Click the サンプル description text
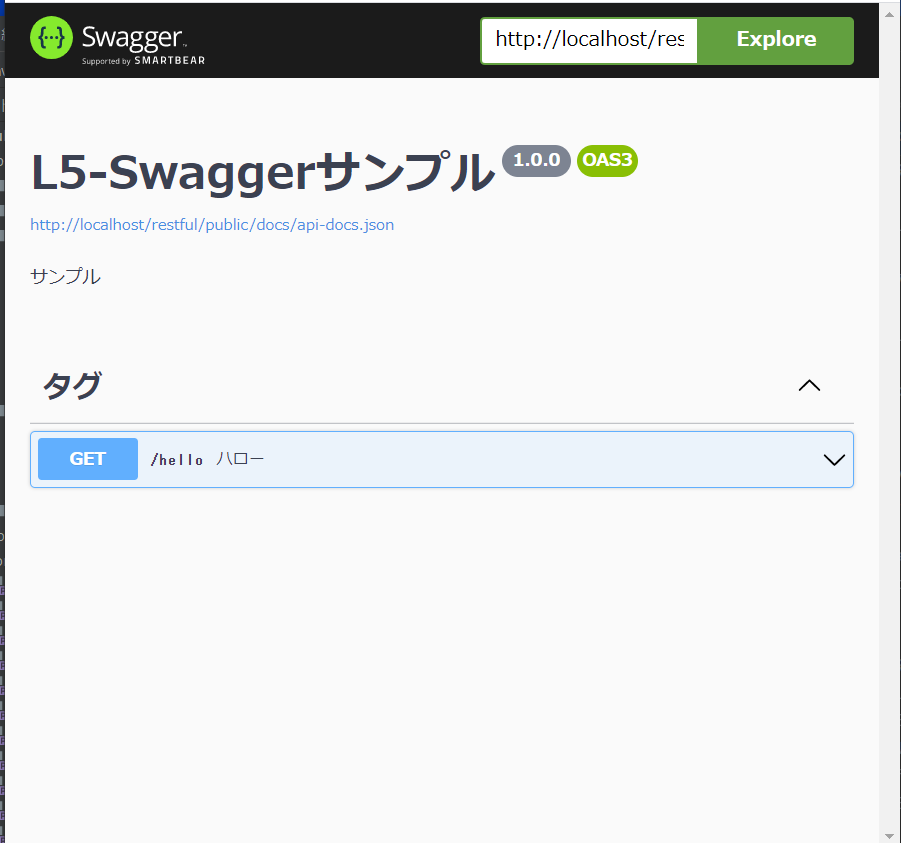This screenshot has width=901, height=843. [66, 276]
